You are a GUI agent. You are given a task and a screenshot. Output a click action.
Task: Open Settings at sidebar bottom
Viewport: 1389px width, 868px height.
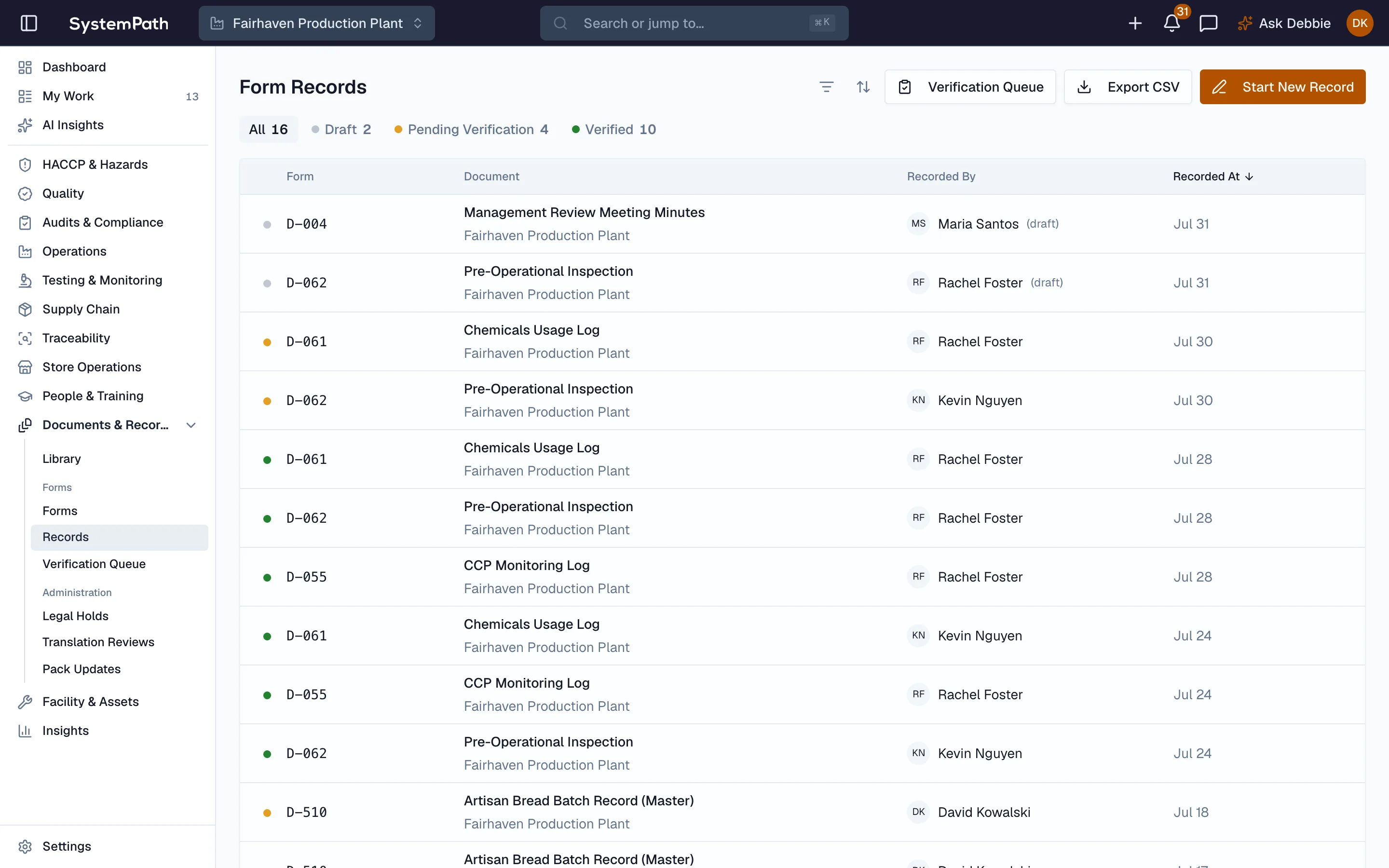pos(108,846)
